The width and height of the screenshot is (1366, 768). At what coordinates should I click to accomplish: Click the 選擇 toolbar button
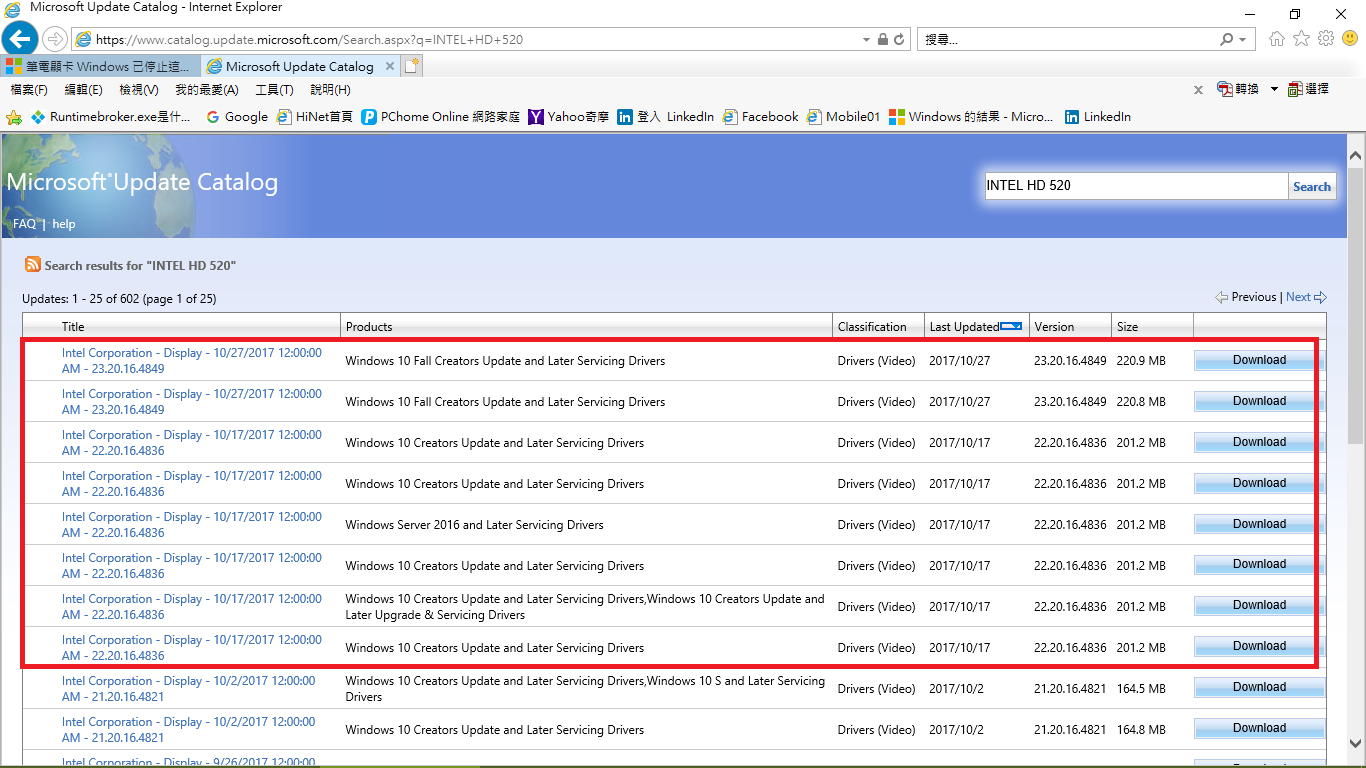click(1309, 89)
